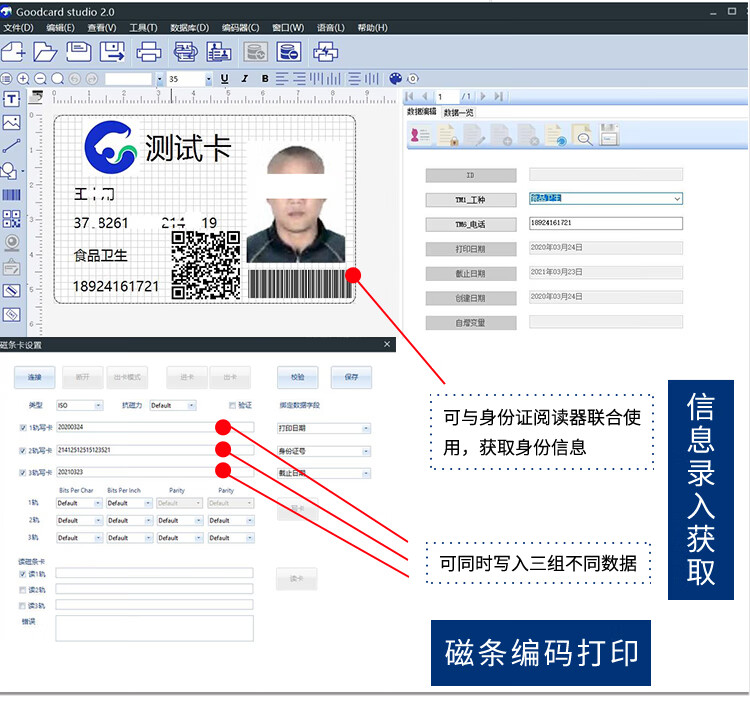Screen dimensions: 750x711
Task: Toggle italic text formatting
Action: click(x=245, y=79)
